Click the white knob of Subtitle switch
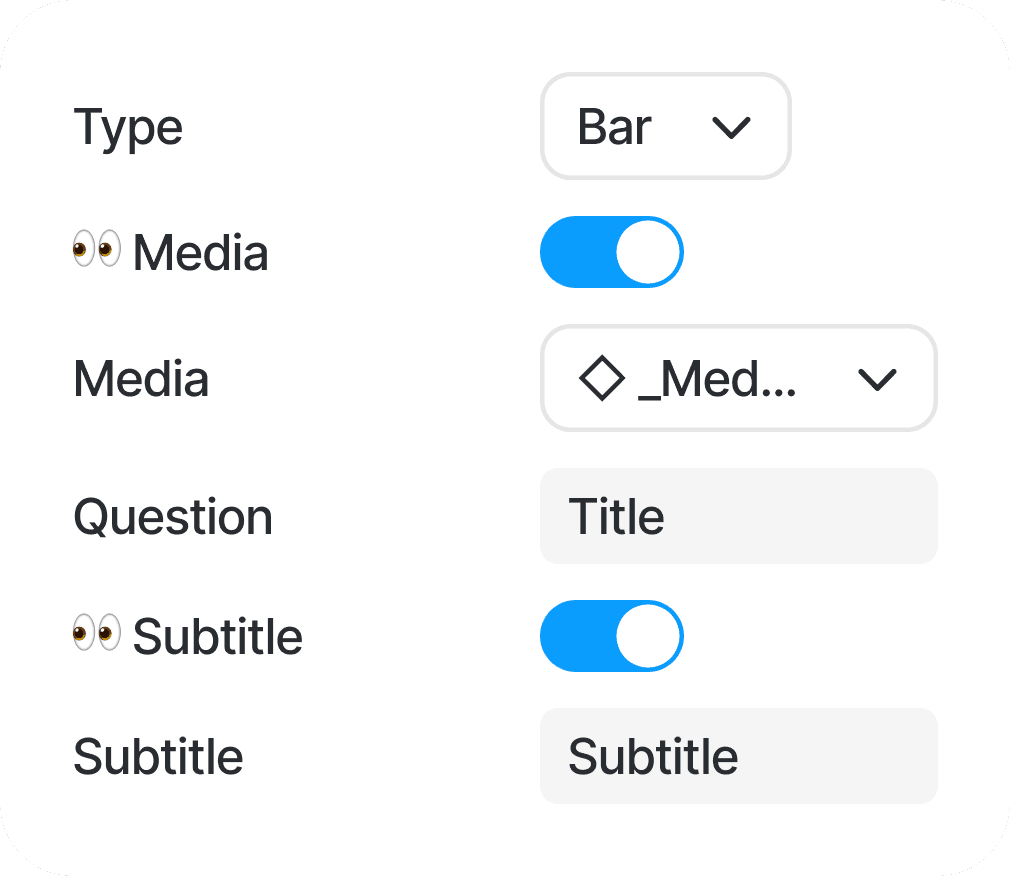 click(648, 636)
